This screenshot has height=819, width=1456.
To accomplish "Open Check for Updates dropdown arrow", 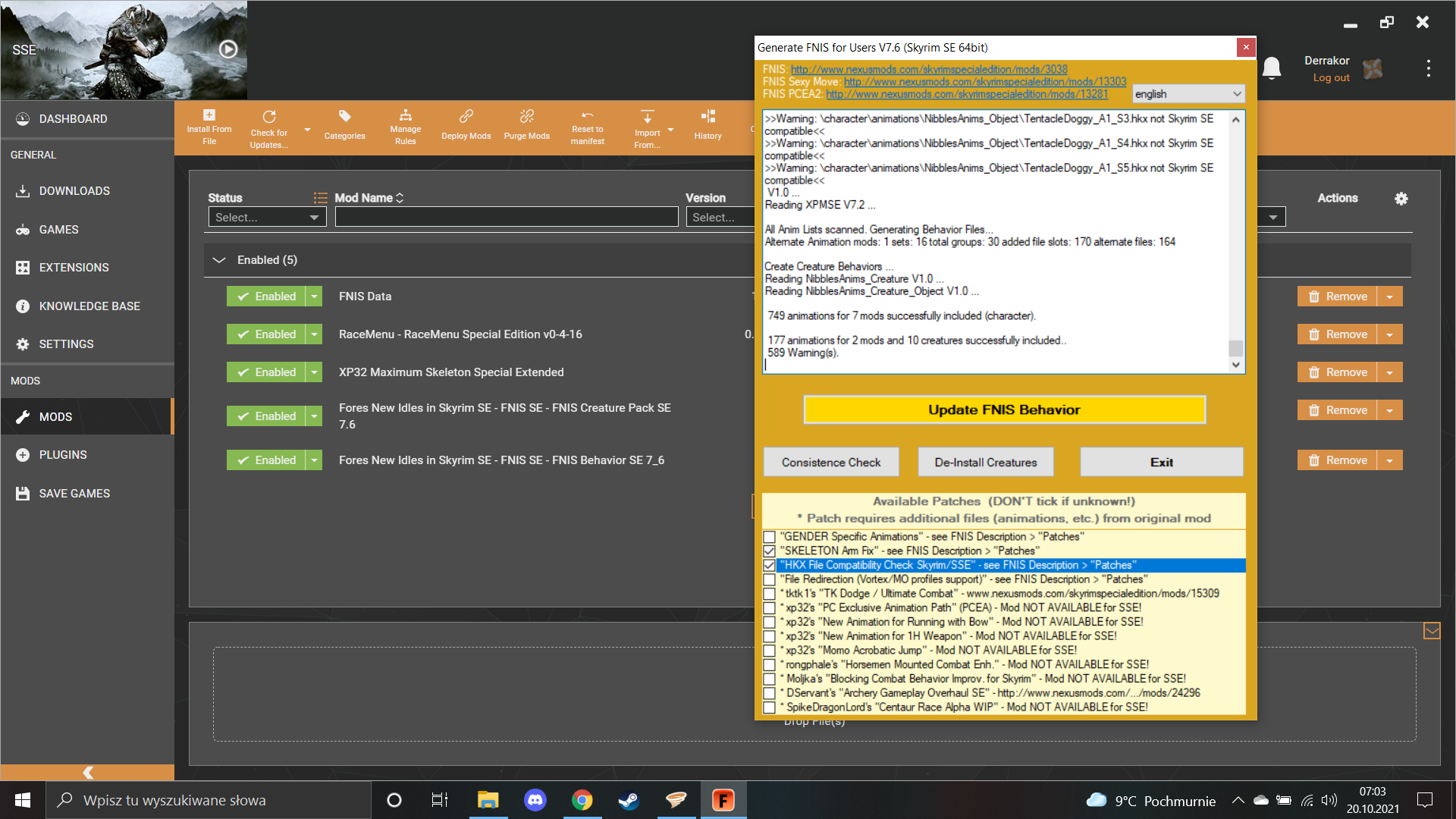I will (307, 130).
